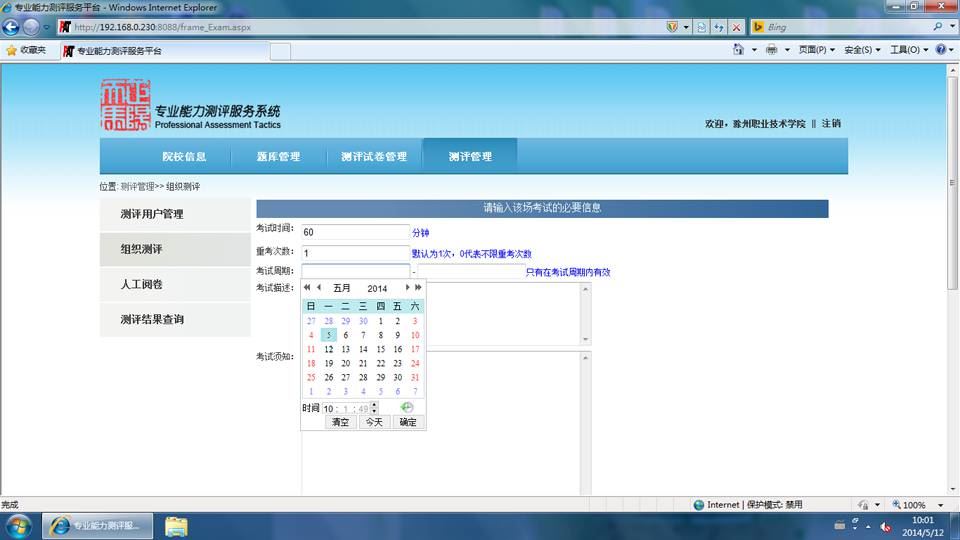Click the 注销 logout link

[831, 124]
